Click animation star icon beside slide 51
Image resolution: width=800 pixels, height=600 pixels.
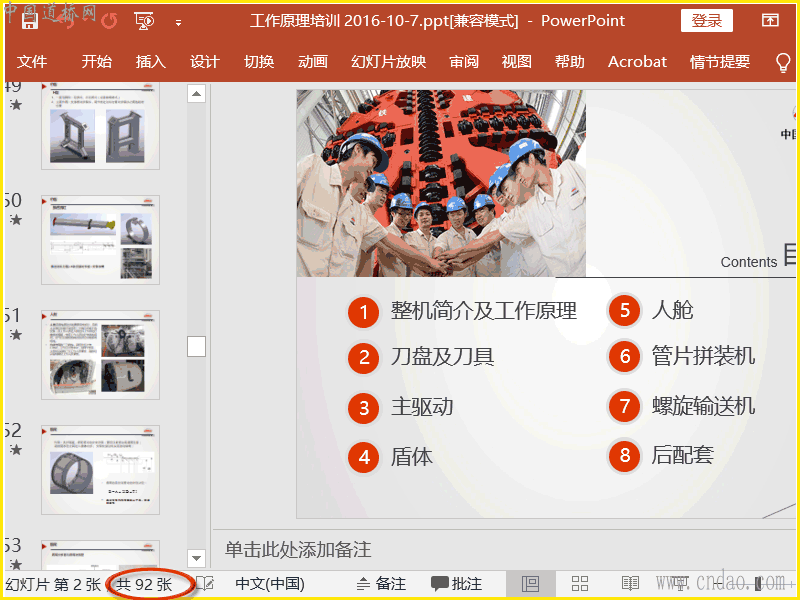coord(16,335)
